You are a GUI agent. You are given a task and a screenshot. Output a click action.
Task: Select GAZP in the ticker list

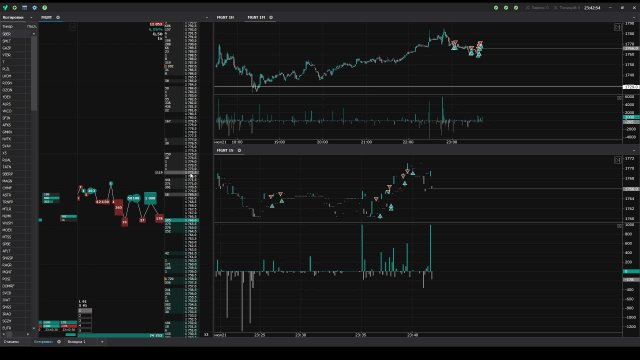tap(7, 48)
